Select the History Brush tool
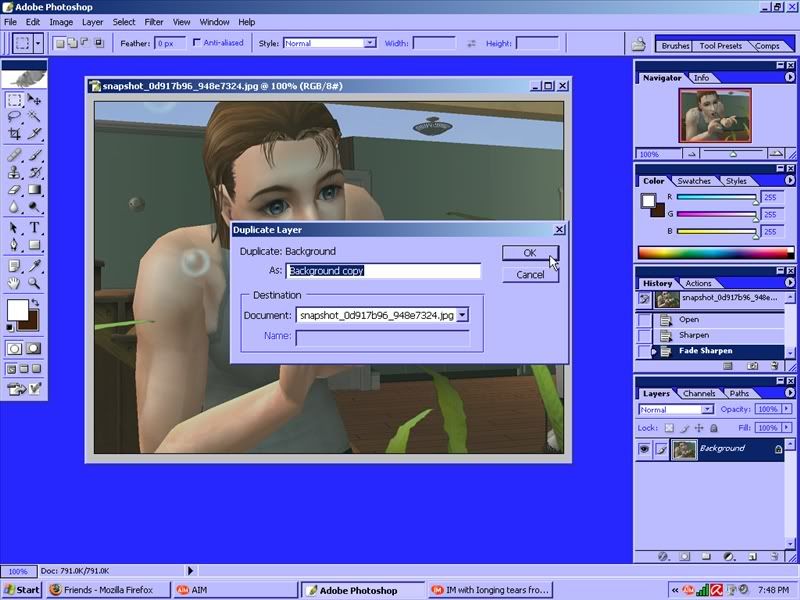This screenshot has width=800, height=600. 34,172
